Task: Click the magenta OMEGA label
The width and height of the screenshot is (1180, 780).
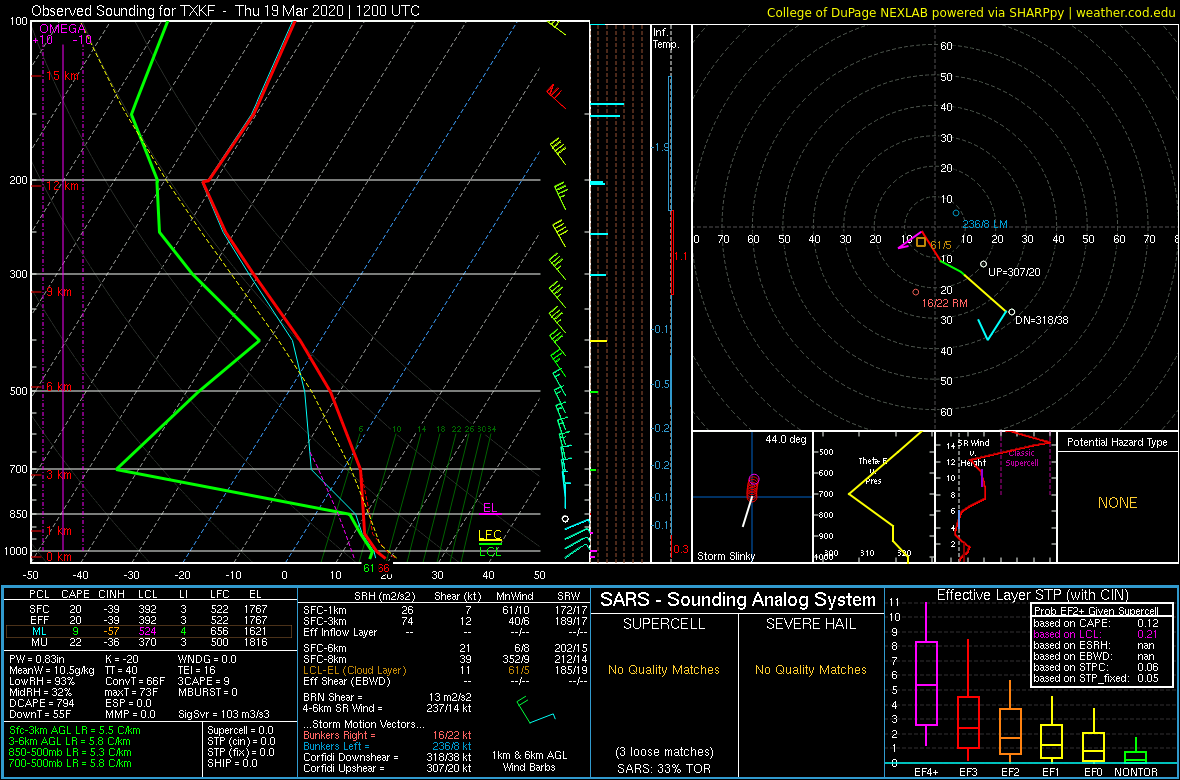Action: click(x=62, y=29)
